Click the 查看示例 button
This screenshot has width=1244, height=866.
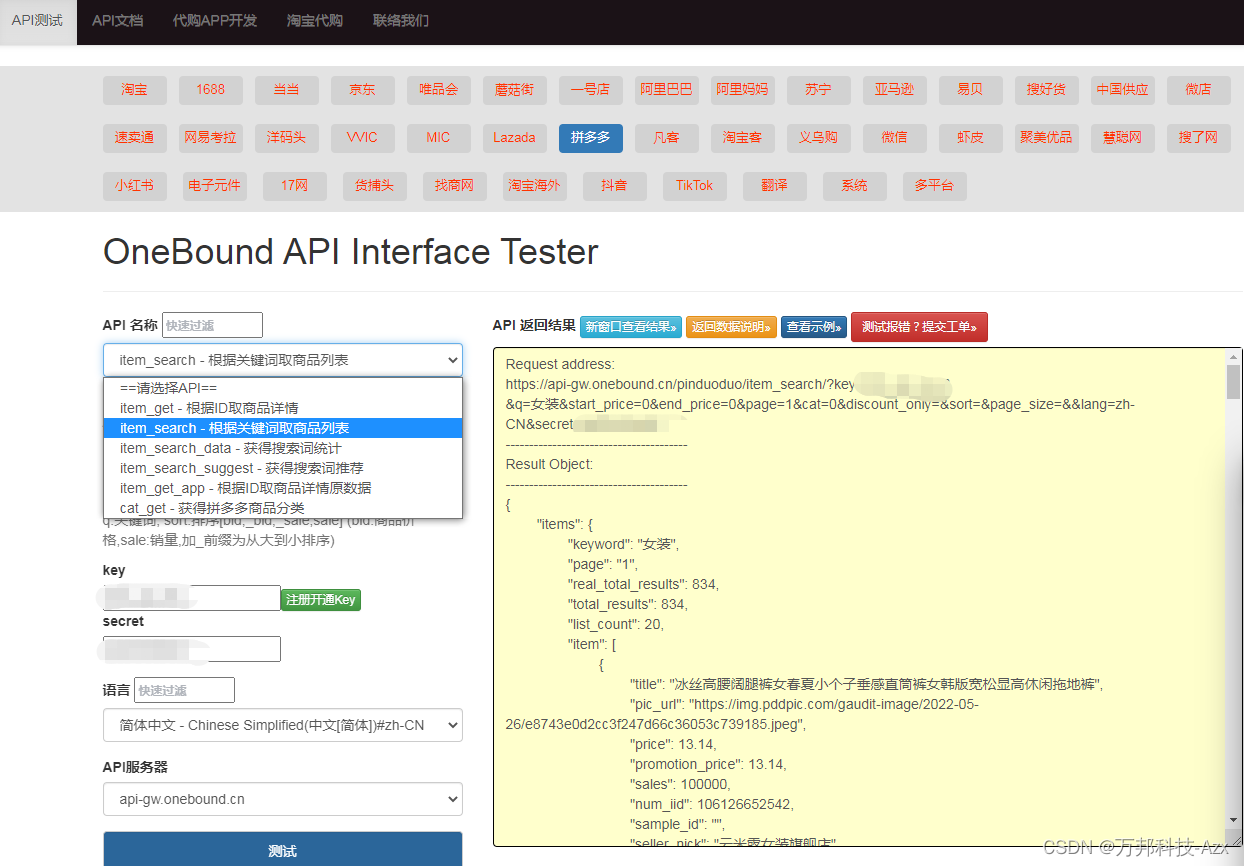[x=814, y=327]
